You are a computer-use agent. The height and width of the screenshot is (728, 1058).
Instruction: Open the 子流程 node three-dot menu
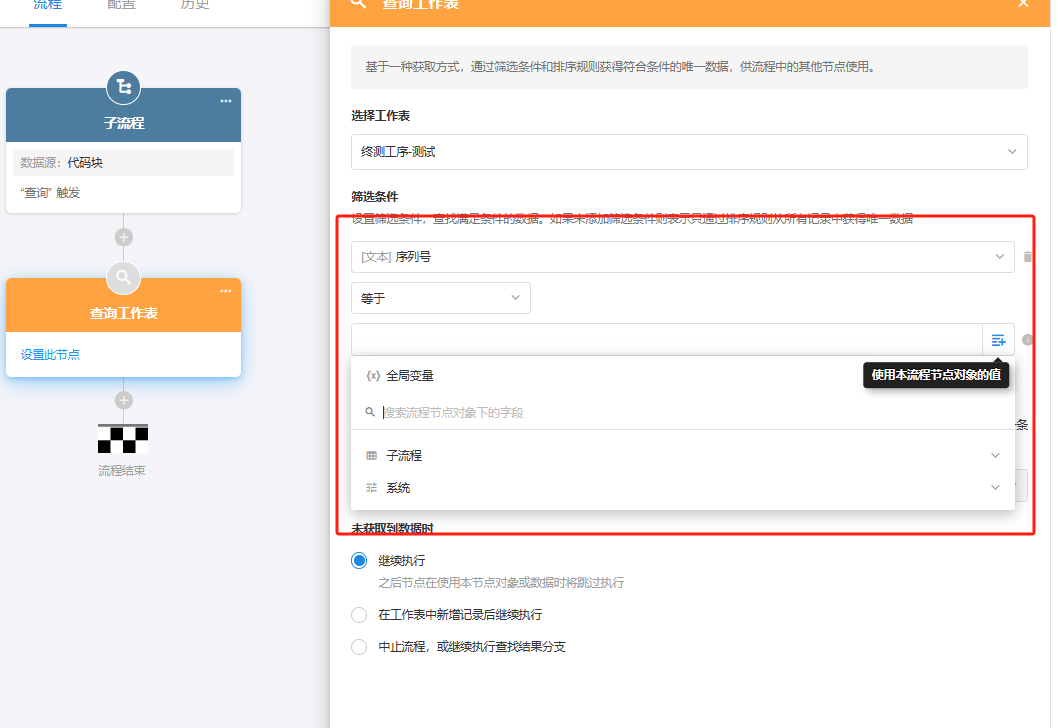pos(226,101)
